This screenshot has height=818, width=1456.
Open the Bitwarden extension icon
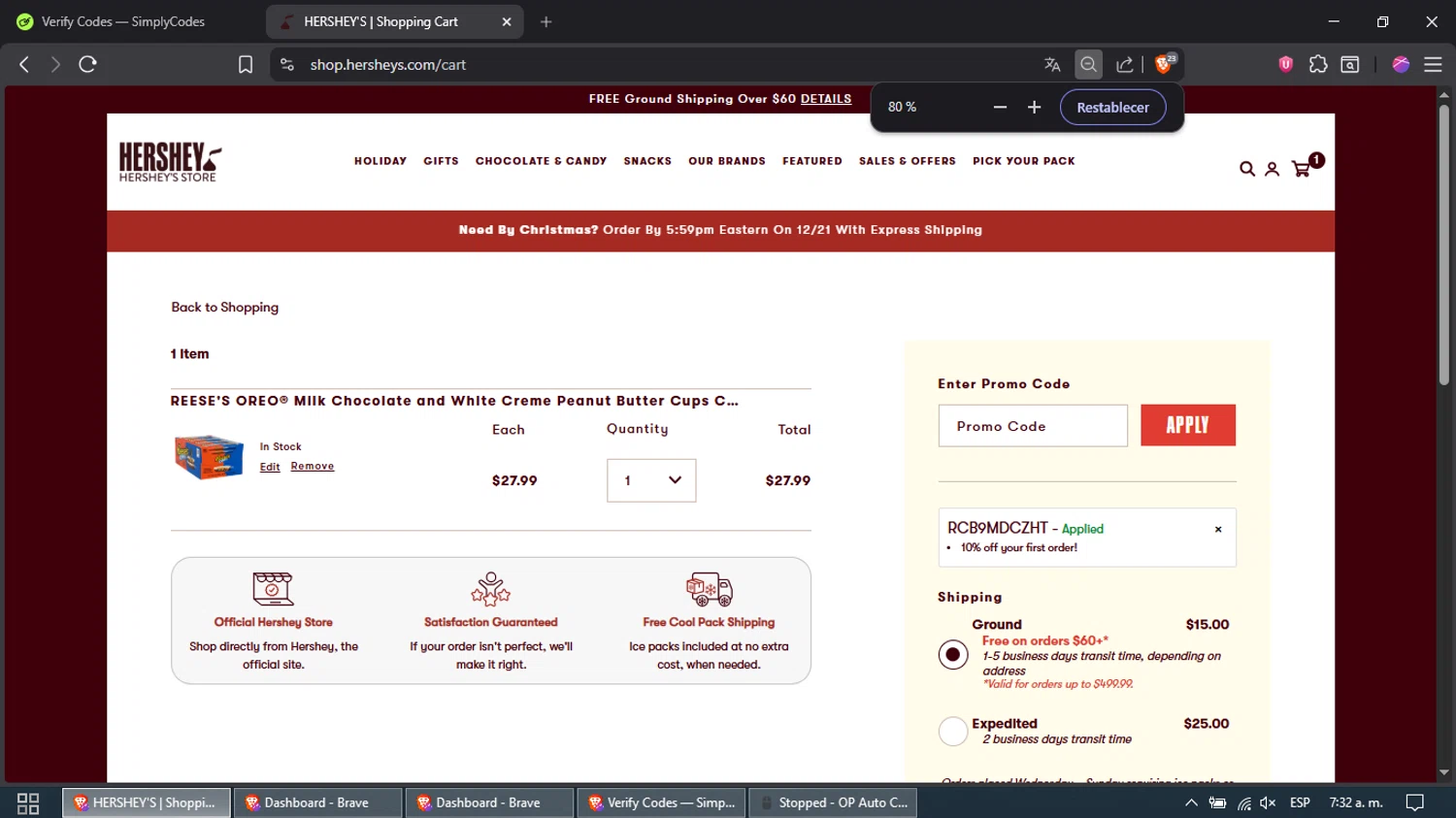click(1286, 64)
